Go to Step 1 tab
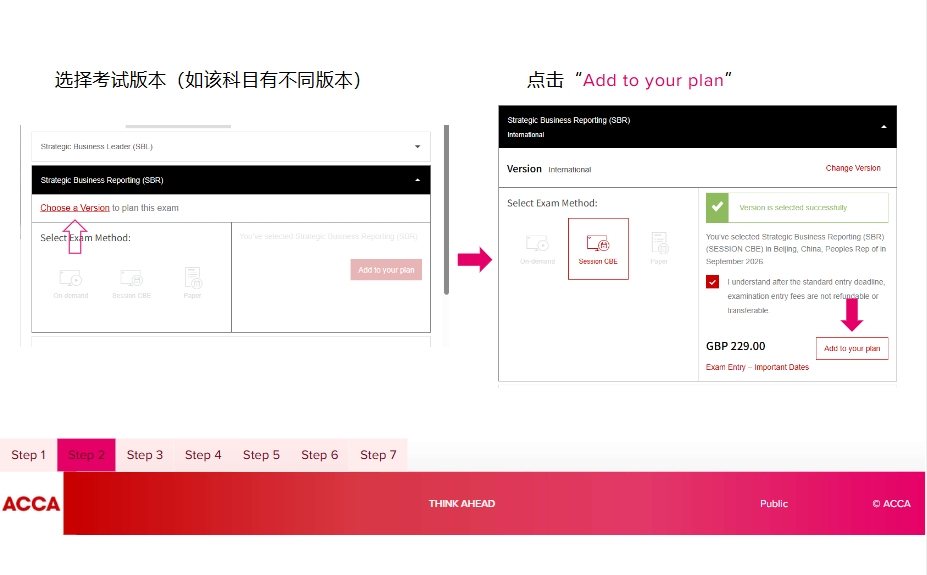The image size is (927, 575). [x=28, y=455]
